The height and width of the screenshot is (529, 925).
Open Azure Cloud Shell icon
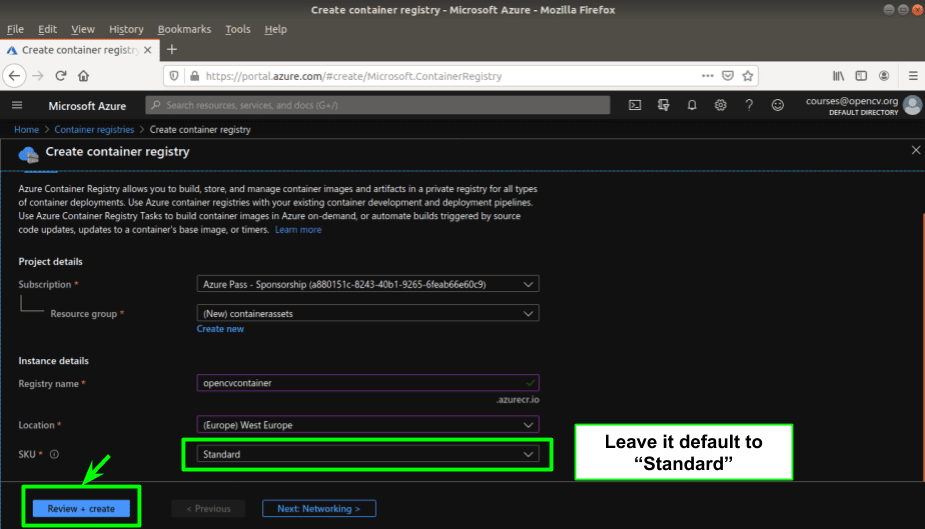tap(635, 105)
